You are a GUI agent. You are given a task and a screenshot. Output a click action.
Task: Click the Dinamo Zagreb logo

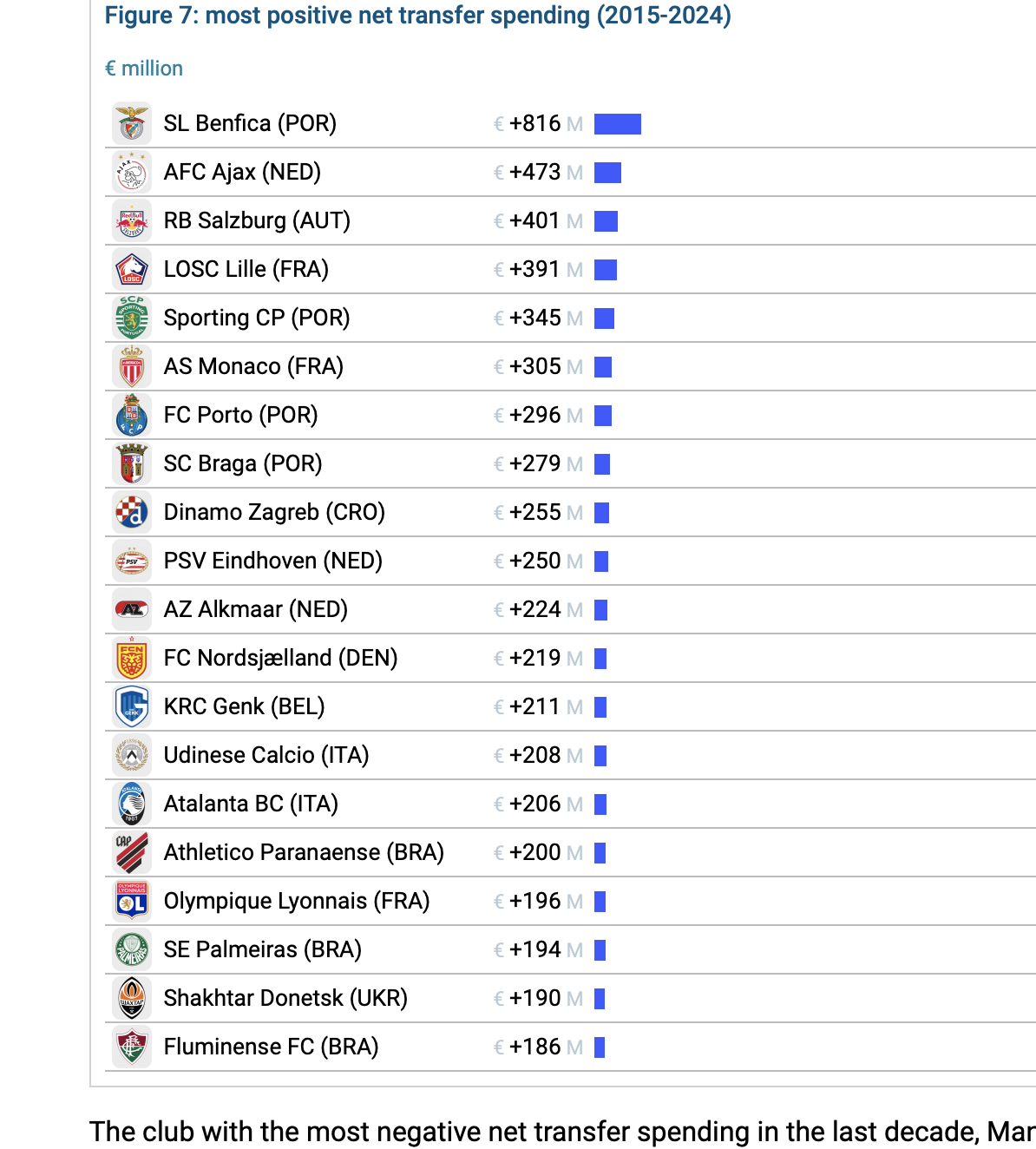(132, 512)
